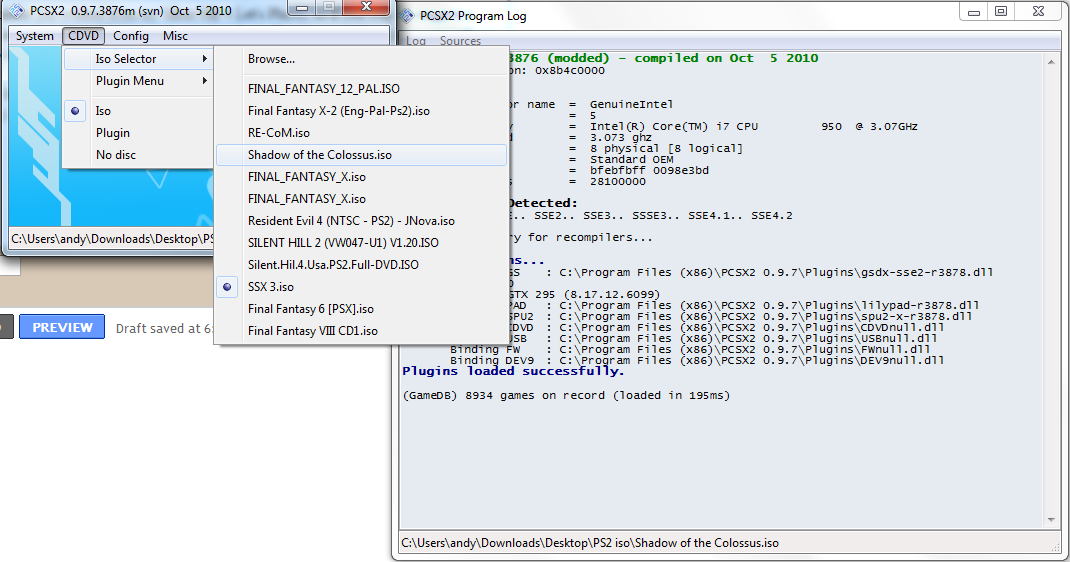The width and height of the screenshot is (1070, 562).
Task: Click the PCSX2 main window title icon
Action: (16, 11)
